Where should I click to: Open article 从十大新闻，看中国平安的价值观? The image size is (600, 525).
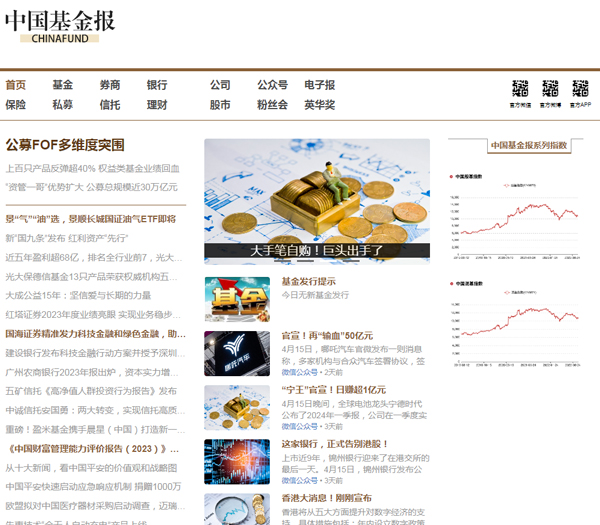point(91,468)
